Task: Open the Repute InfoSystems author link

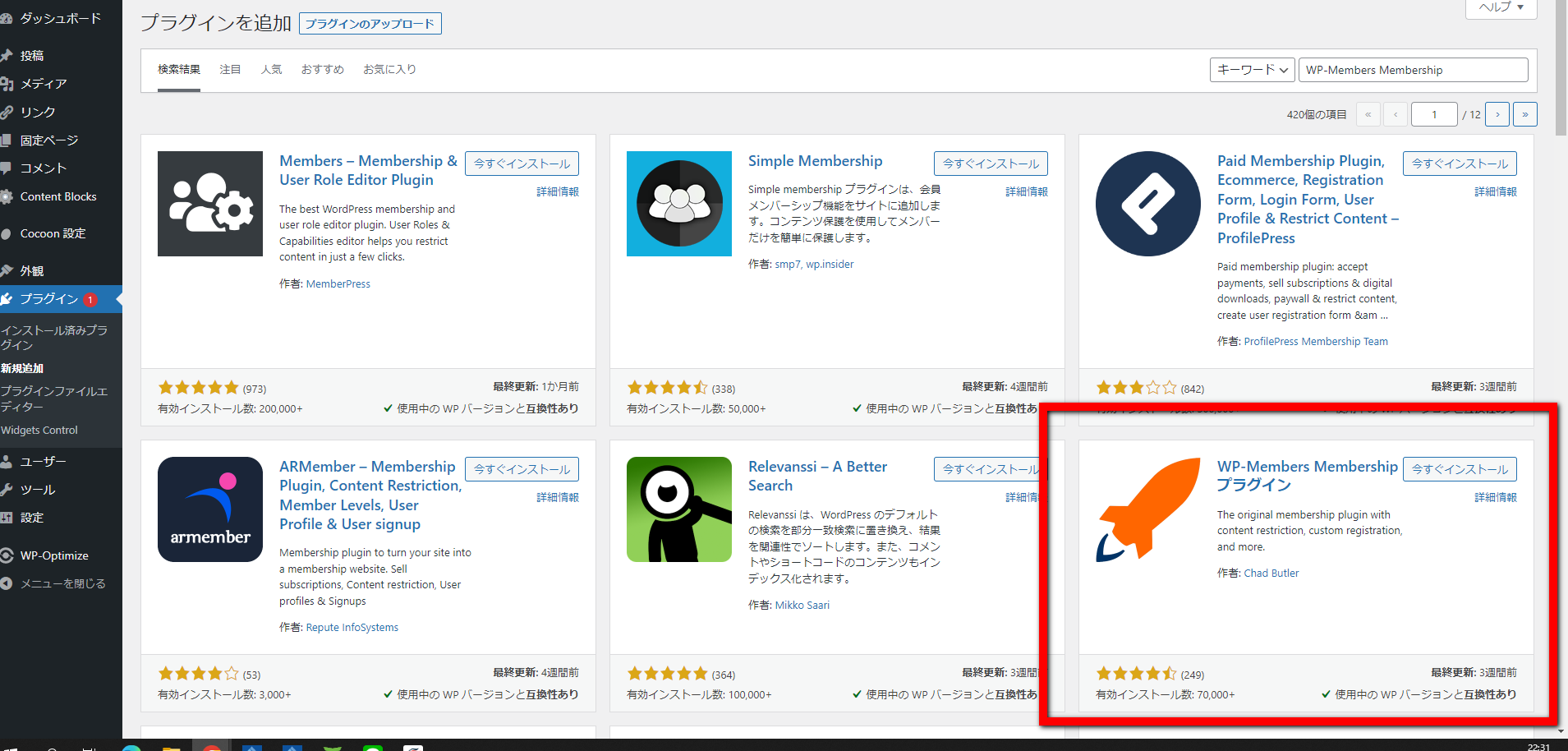Action: pos(352,627)
